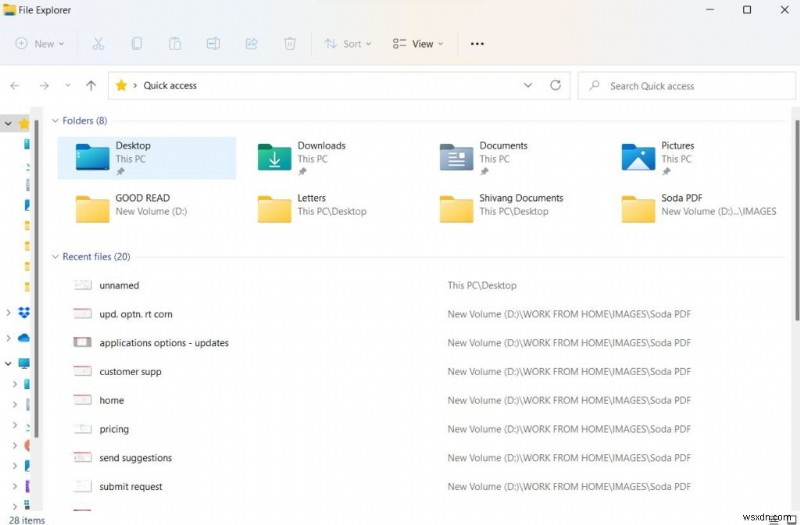
Task: Go back with the left arrow
Action: [x=15, y=86]
